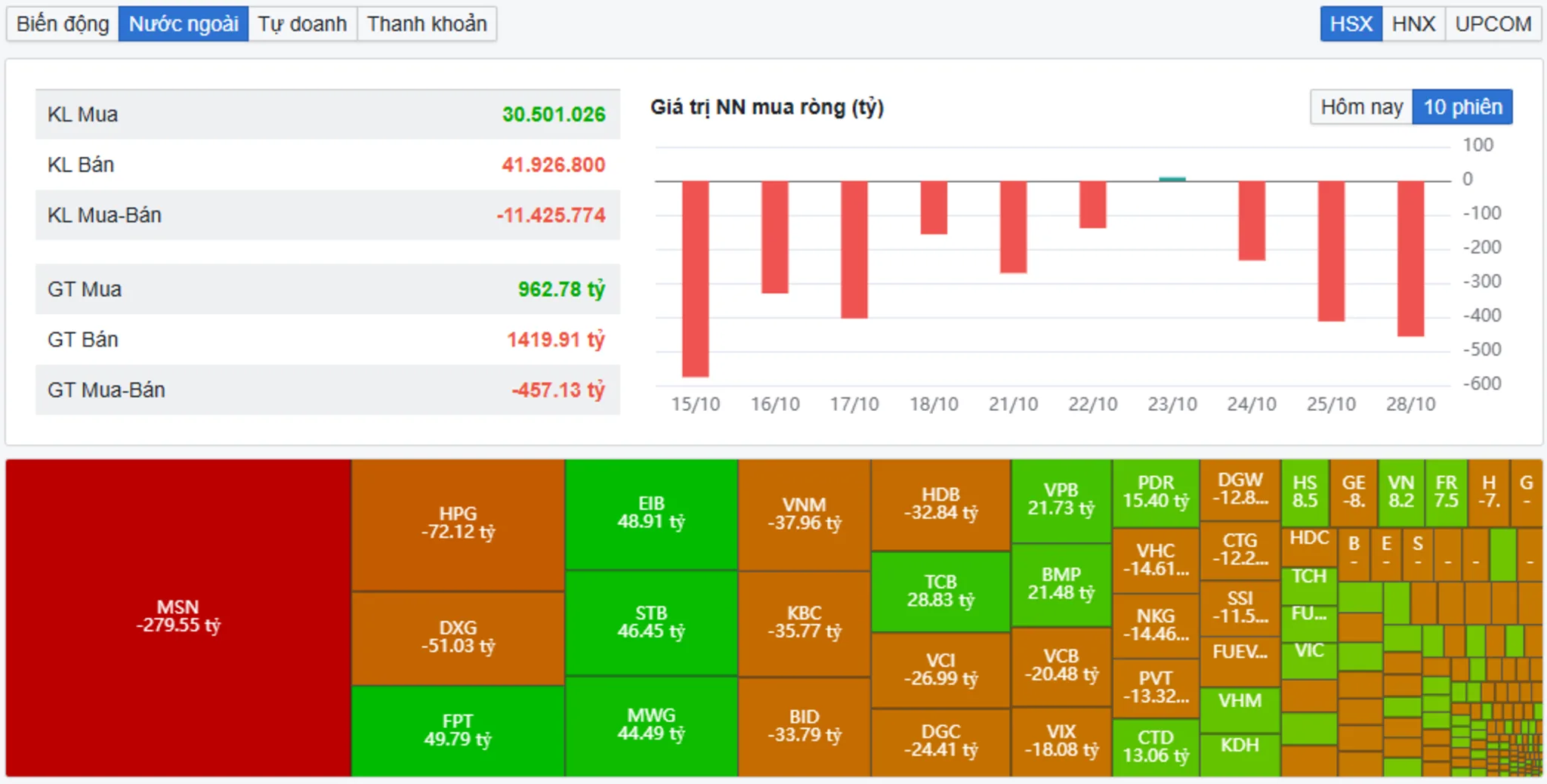Click the MWG 44.49 tỷ tile

point(651,726)
